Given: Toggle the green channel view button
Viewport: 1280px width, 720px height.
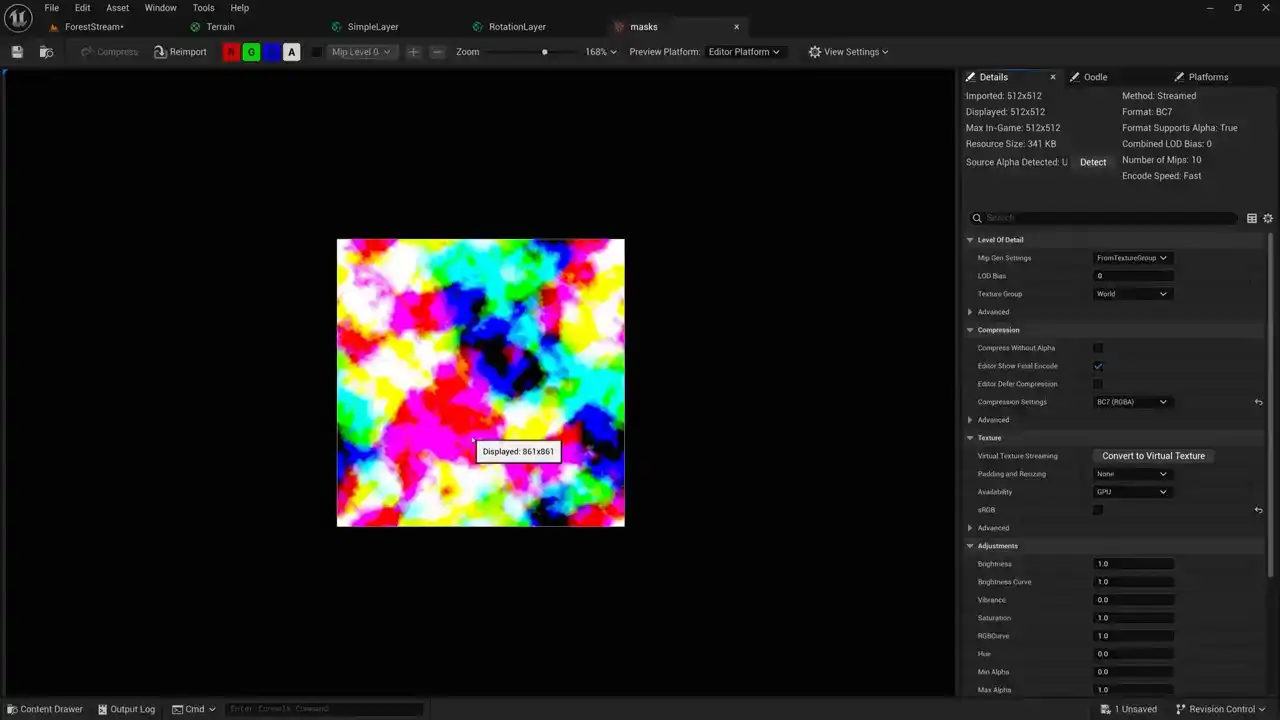Looking at the screenshot, I should (x=251, y=52).
